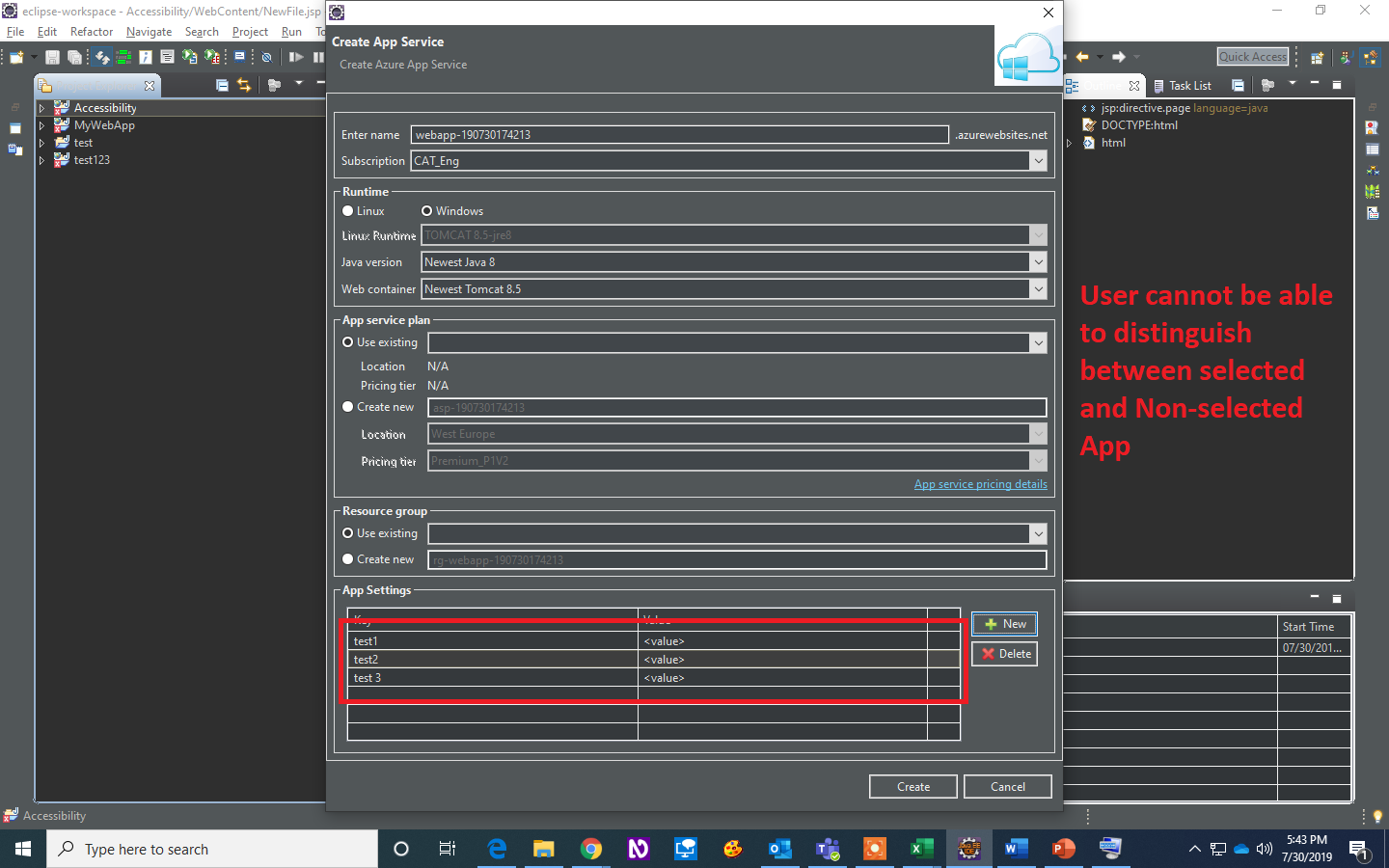Select the Save All toolbar icon
The width and height of the screenshot is (1389, 868).
pyautogui.click(x=74, y=57)
